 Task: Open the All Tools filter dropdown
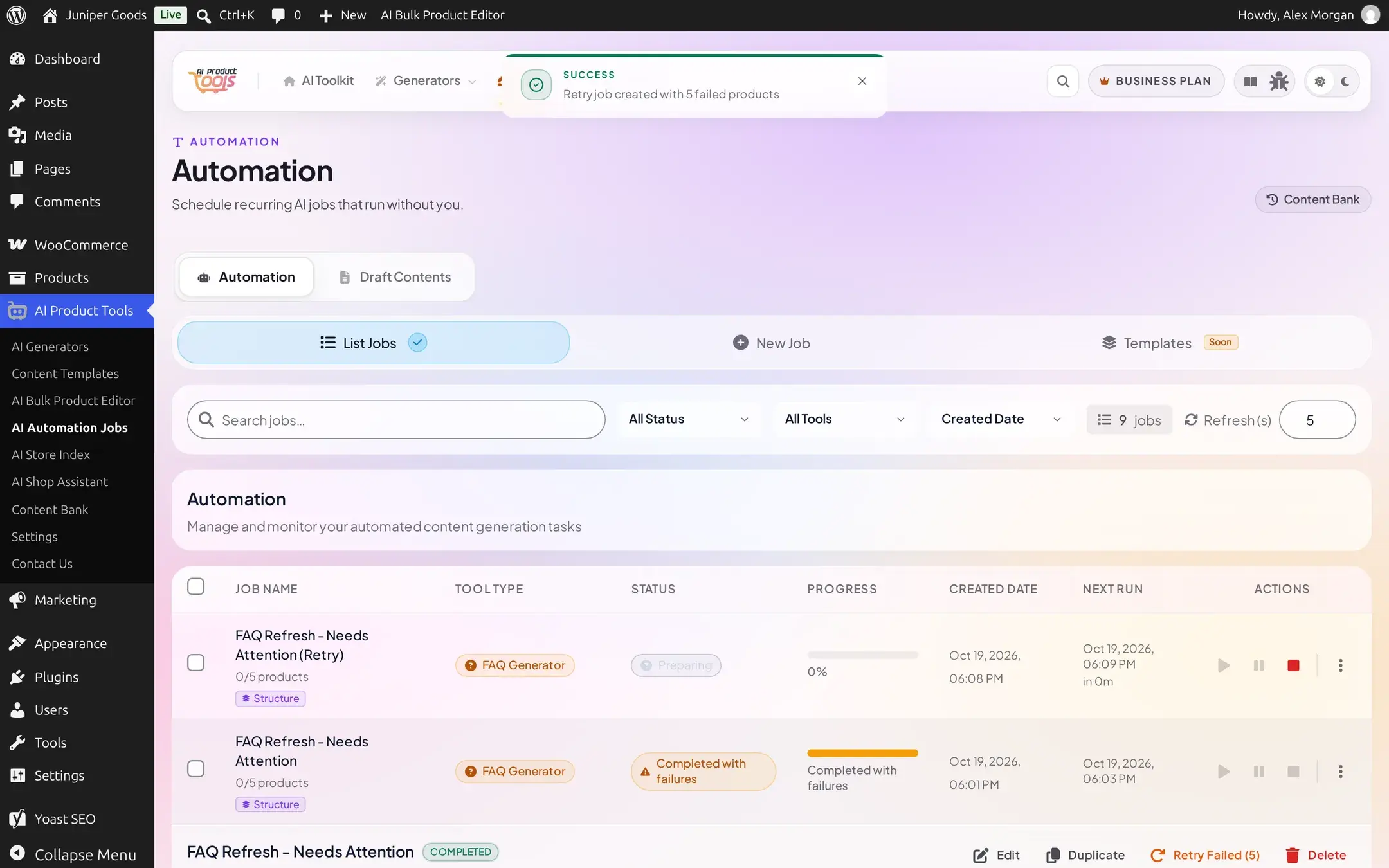(845, 419)
